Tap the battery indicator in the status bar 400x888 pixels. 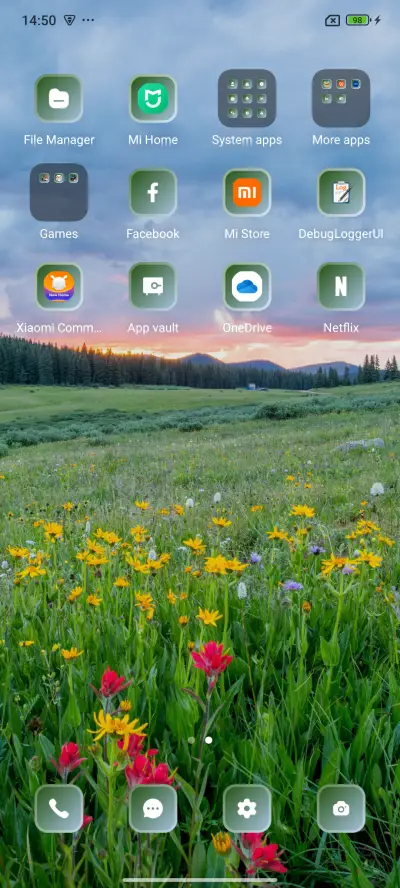coord(359,20)
